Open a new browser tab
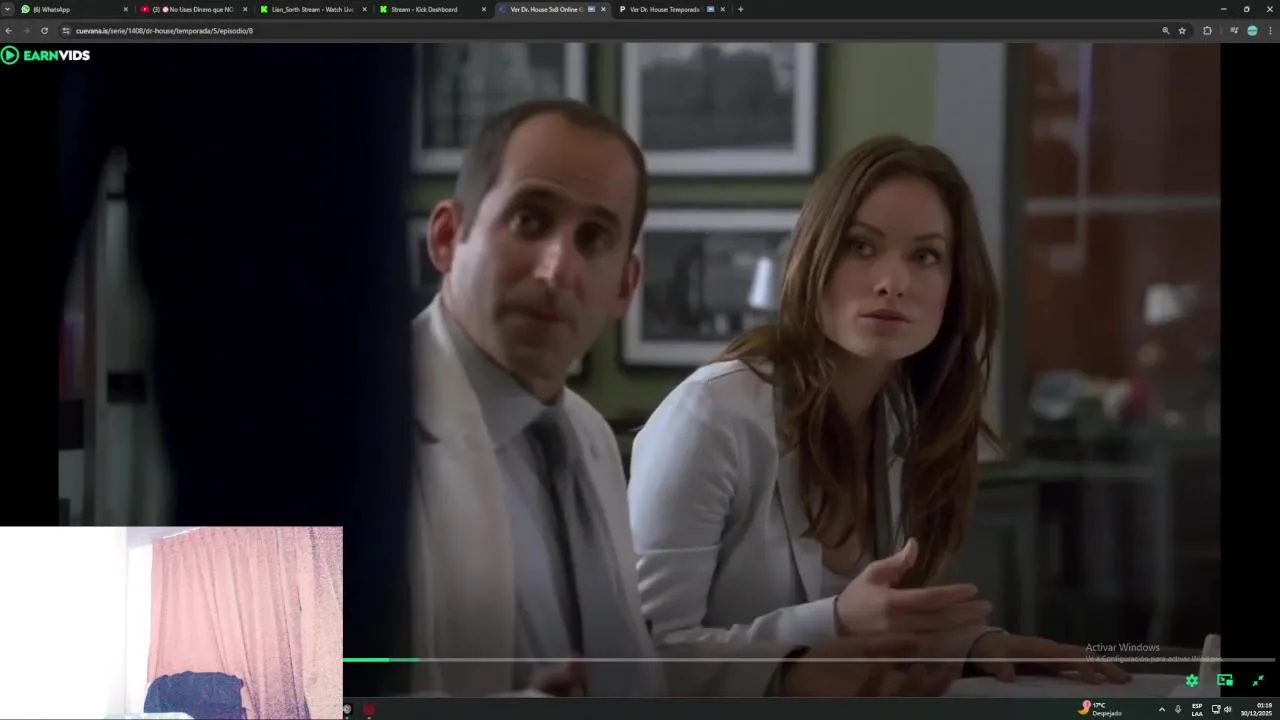Viewport: 1280px width, 720px height. [740, 9]
